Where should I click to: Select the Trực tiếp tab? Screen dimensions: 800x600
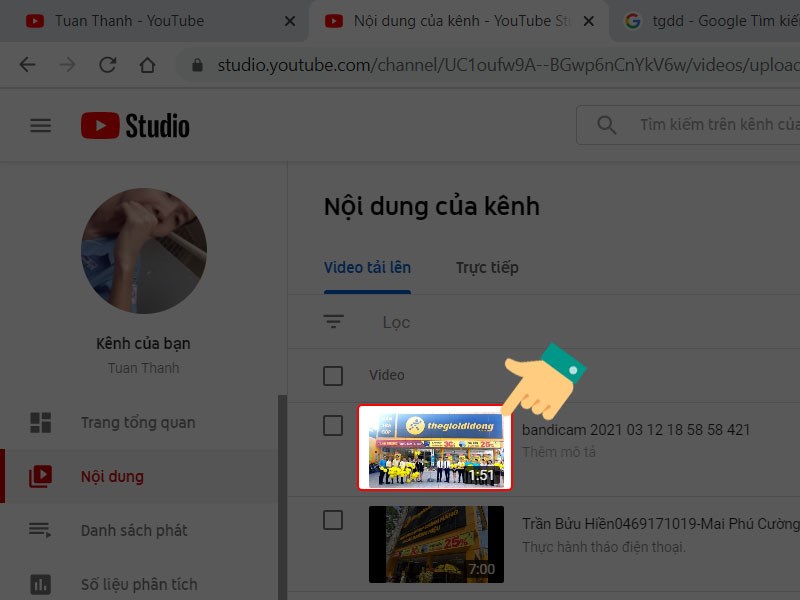tap(487, 267)
